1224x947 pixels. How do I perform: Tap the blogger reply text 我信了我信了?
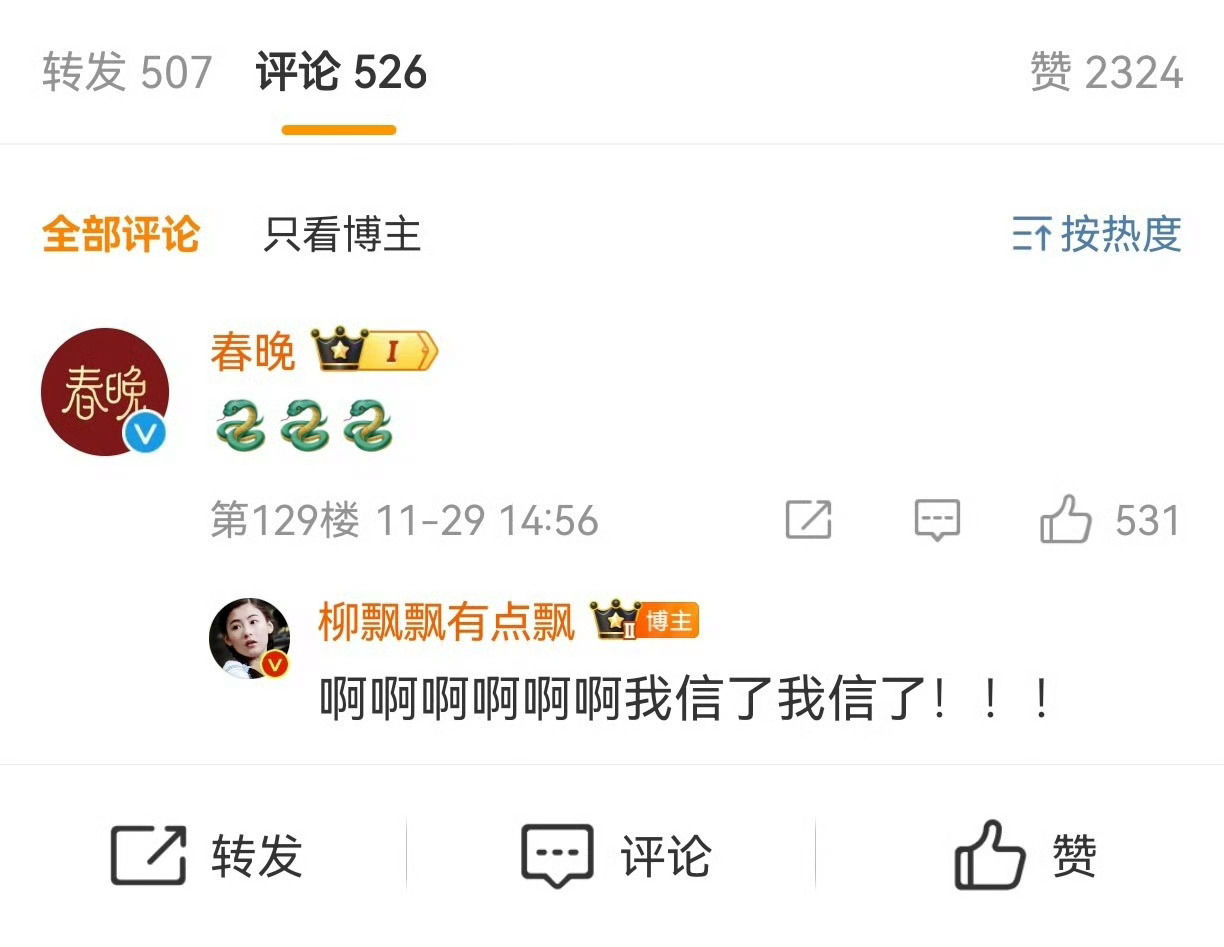tap(777, 698)
